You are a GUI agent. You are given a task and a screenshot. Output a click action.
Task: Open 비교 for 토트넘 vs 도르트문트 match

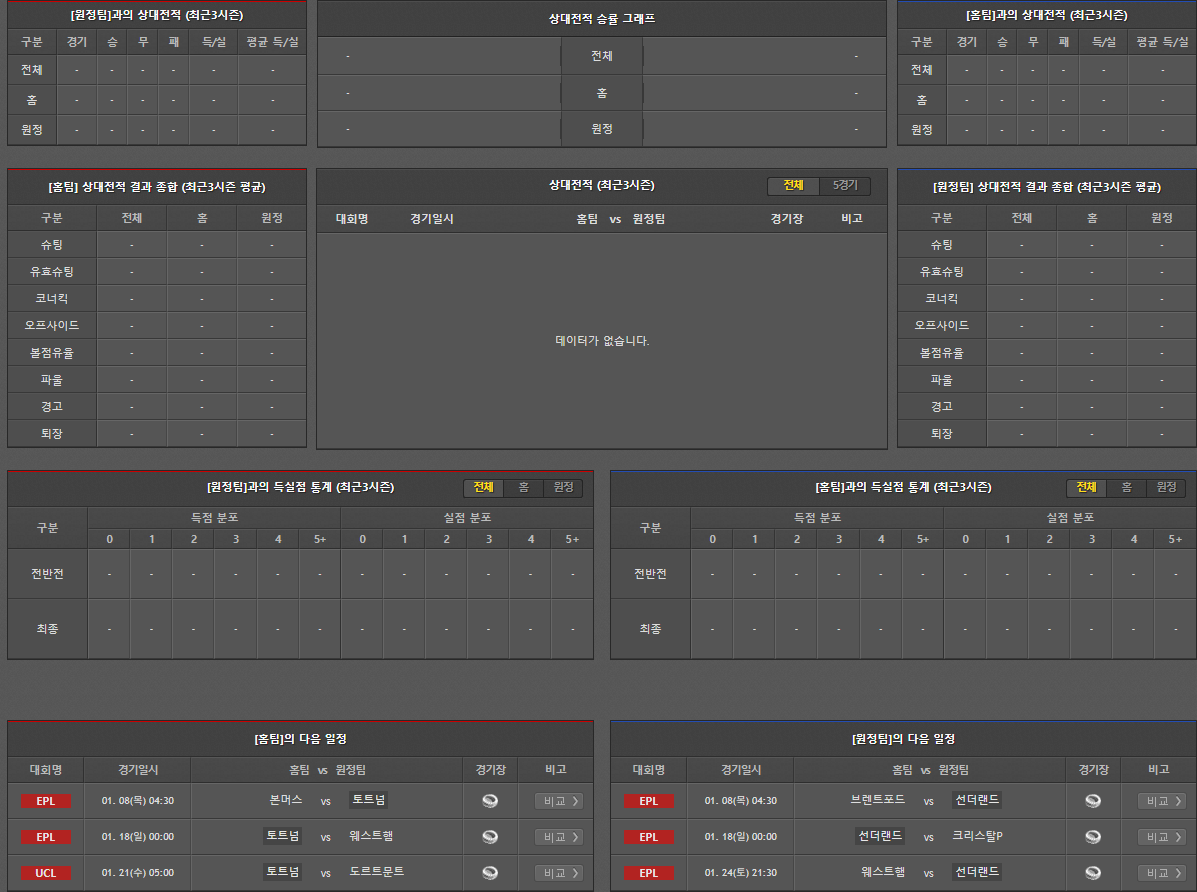point(558,872)
